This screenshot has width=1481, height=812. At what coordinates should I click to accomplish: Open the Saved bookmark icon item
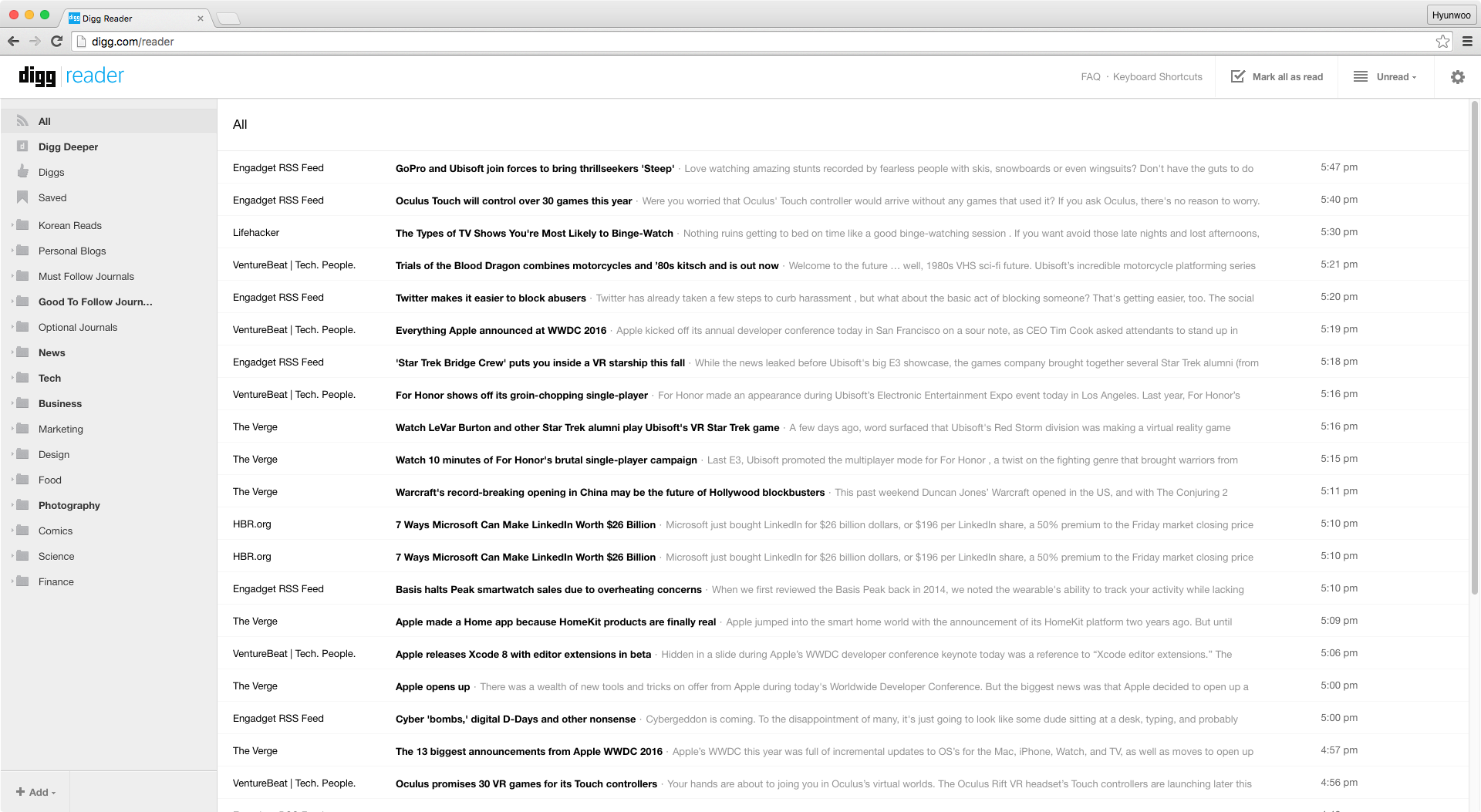tap(23, 197)
